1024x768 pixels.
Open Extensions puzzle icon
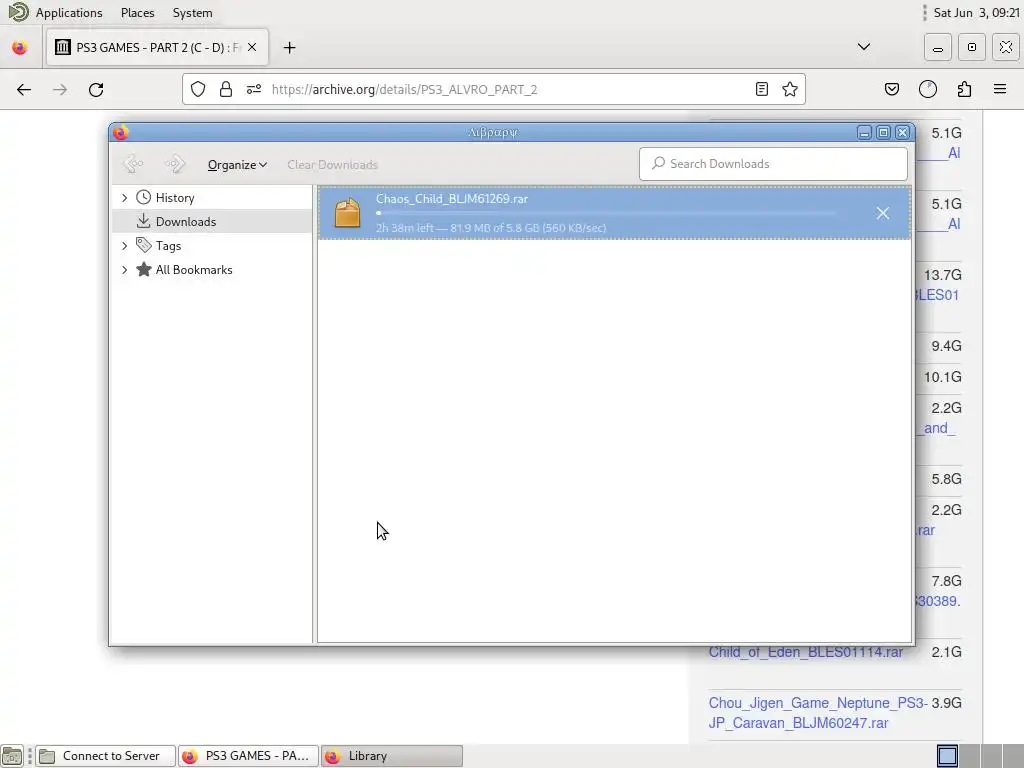point(964,89)
